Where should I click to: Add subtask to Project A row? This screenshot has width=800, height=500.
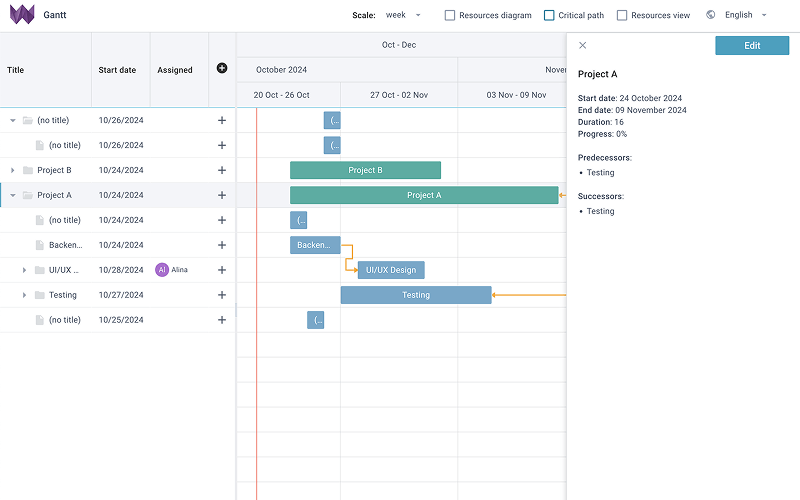(222, 195)
